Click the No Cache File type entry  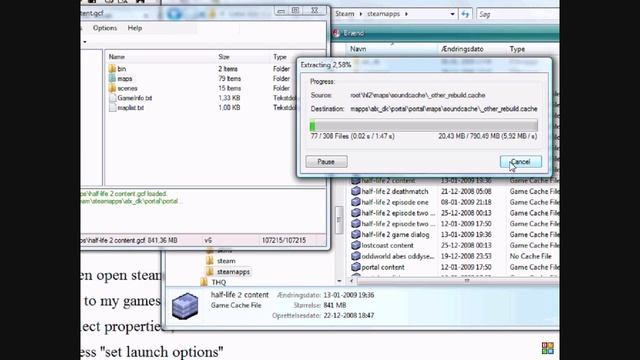(530, 256)
